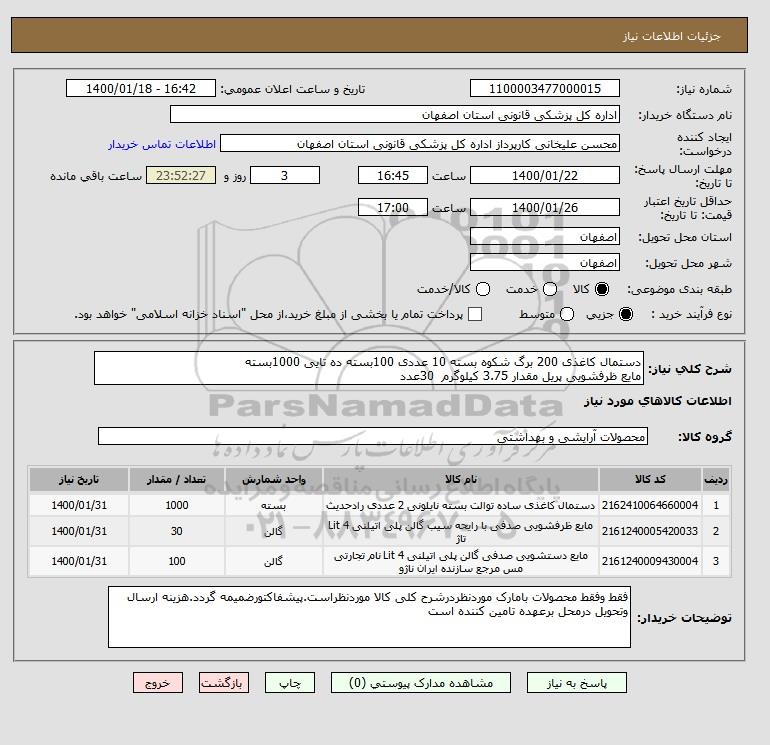The width and height of the screenshot is (770, 745).
Task: Click request creator name field
Action: (420, 144)
